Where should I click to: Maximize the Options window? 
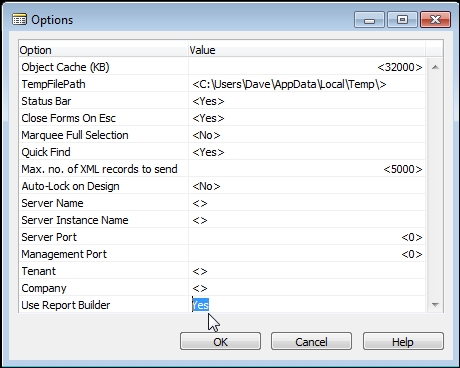tap(402, 20)
